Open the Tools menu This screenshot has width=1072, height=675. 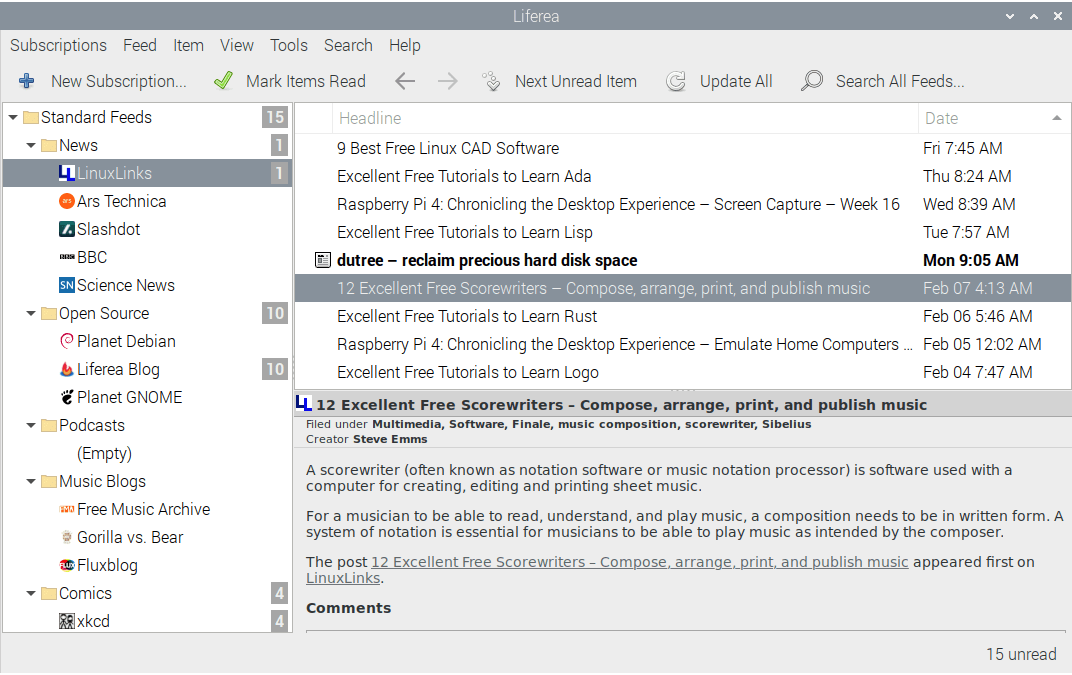(x=289, y=46)
